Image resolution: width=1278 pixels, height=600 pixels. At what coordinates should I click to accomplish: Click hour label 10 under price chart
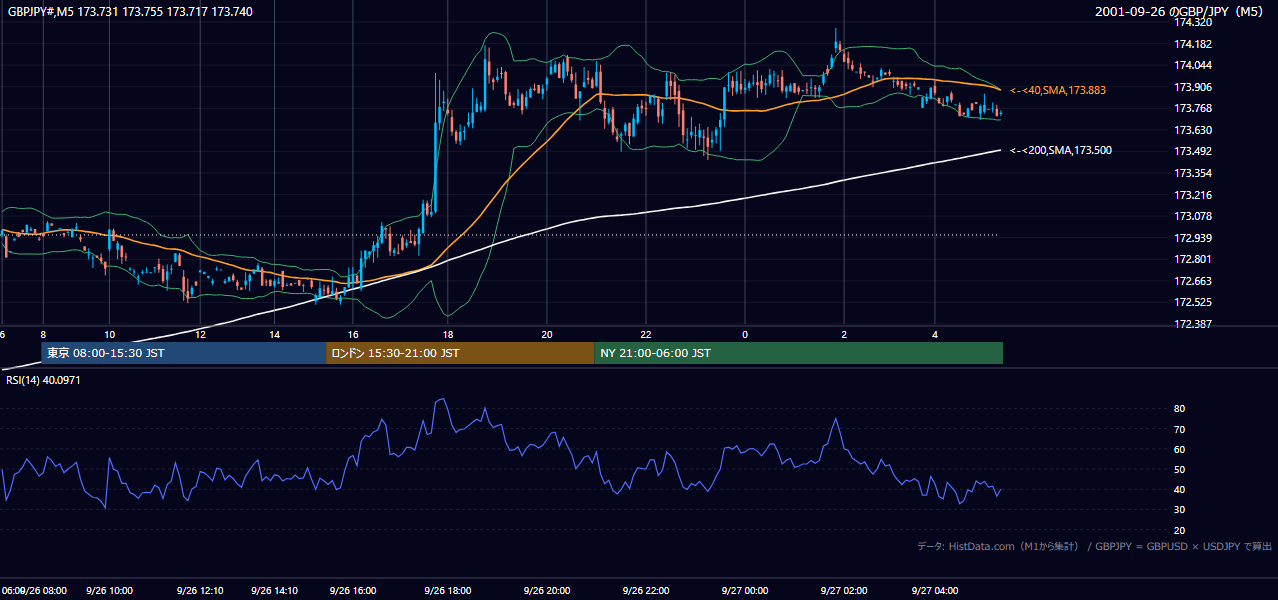point(109,334)
